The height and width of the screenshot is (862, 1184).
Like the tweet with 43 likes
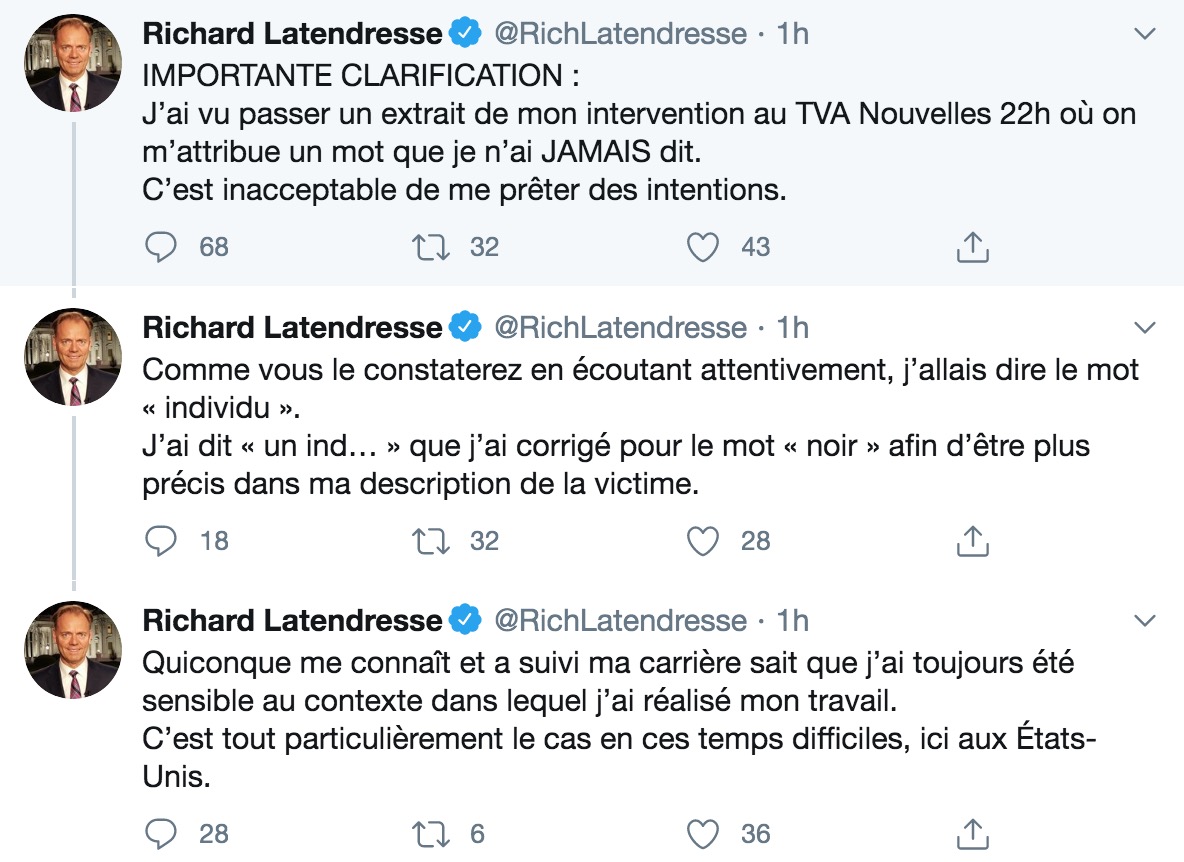(x=702, y=247)
